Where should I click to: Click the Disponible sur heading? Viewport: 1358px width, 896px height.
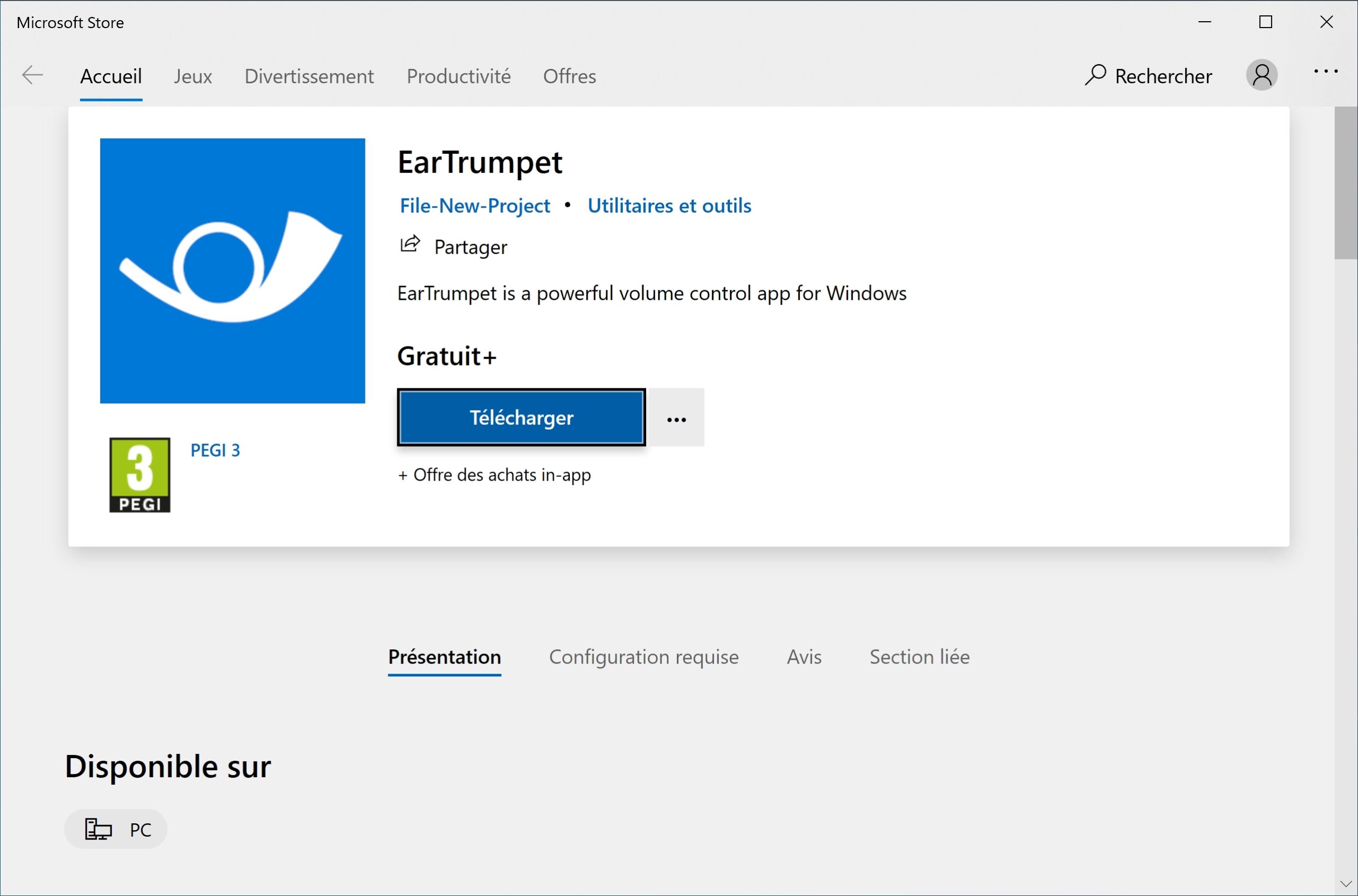pos(168,766)
